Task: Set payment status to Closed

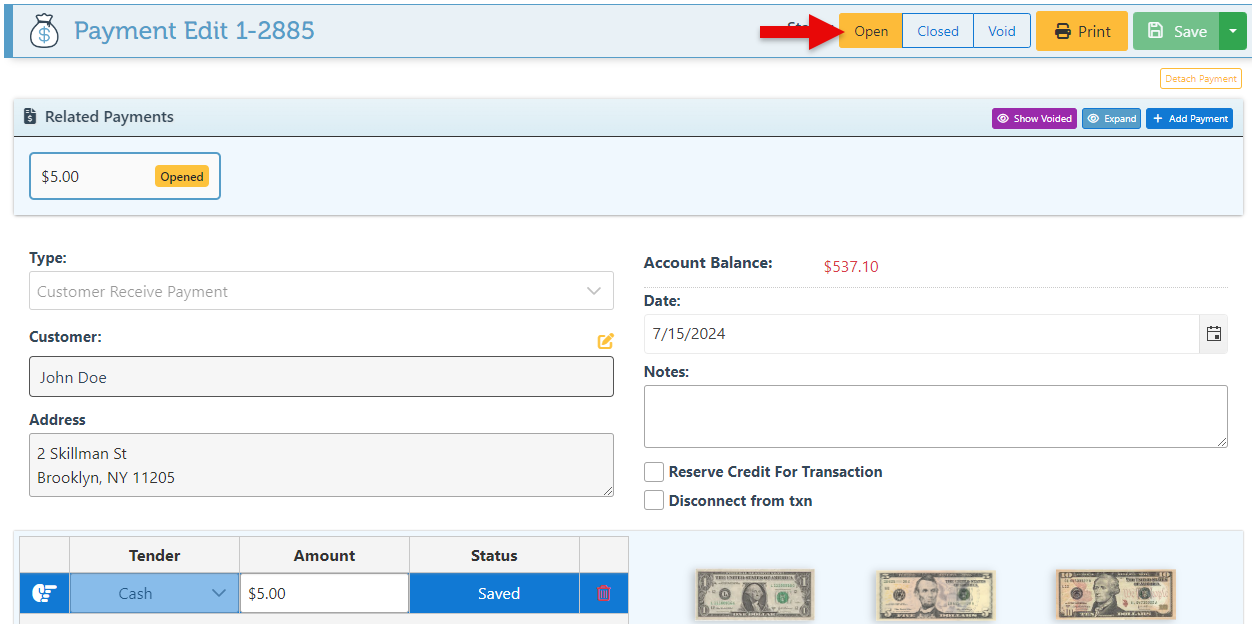Action: pos(938,31)
